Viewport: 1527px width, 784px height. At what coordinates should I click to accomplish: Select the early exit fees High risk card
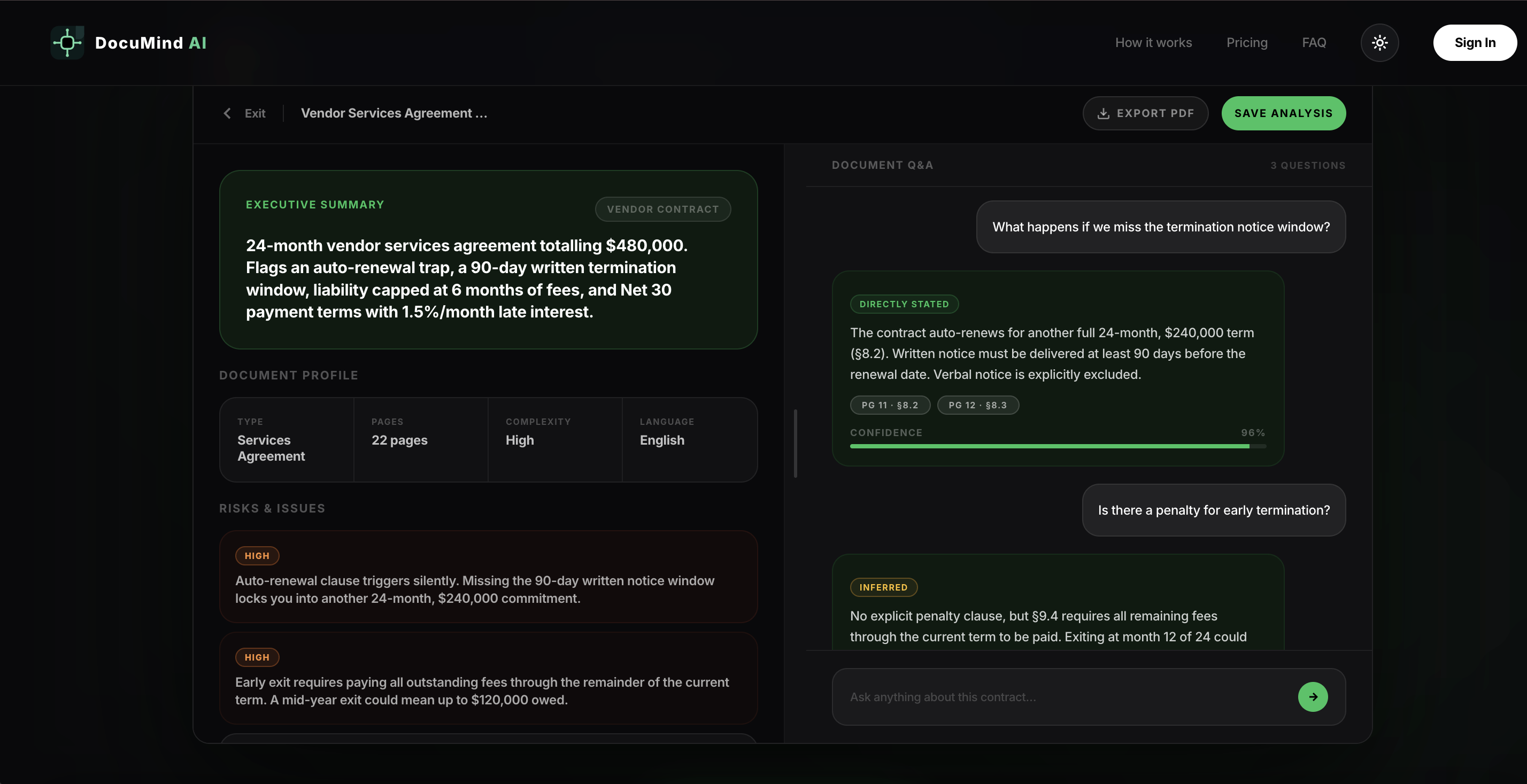[x=489, y=678]
